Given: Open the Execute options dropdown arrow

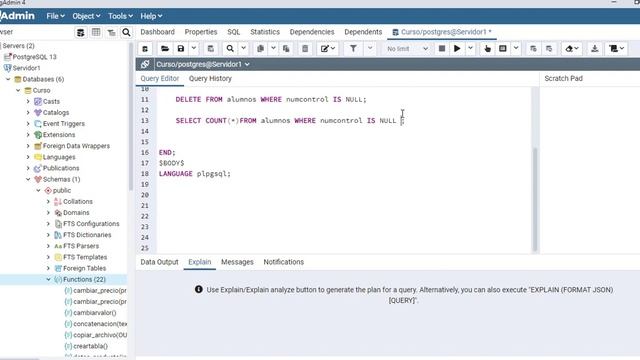Looking at the screenshot, I should [x=470, y=49].
